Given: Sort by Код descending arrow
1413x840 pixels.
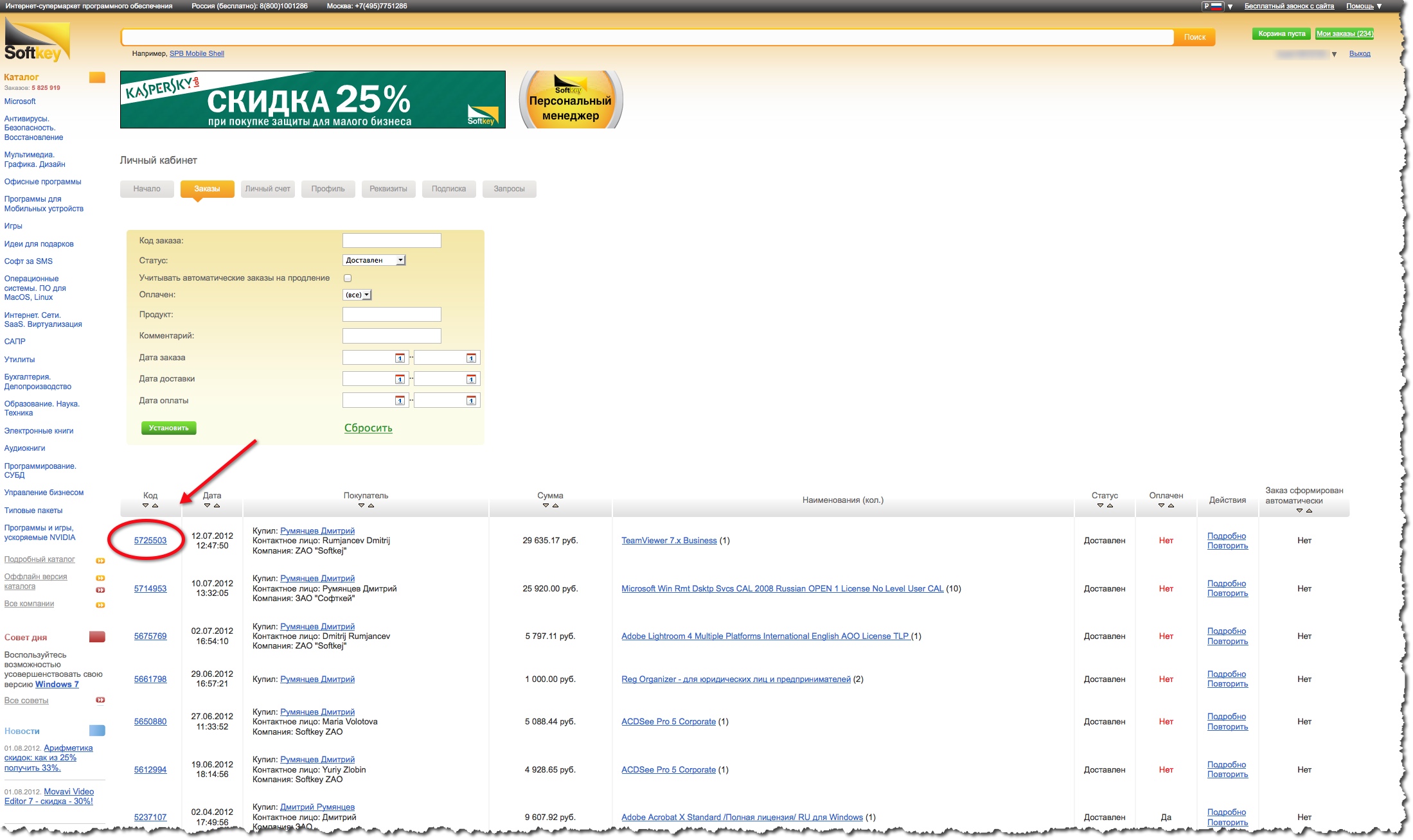Looking at the screenshot, I should 145,505.
